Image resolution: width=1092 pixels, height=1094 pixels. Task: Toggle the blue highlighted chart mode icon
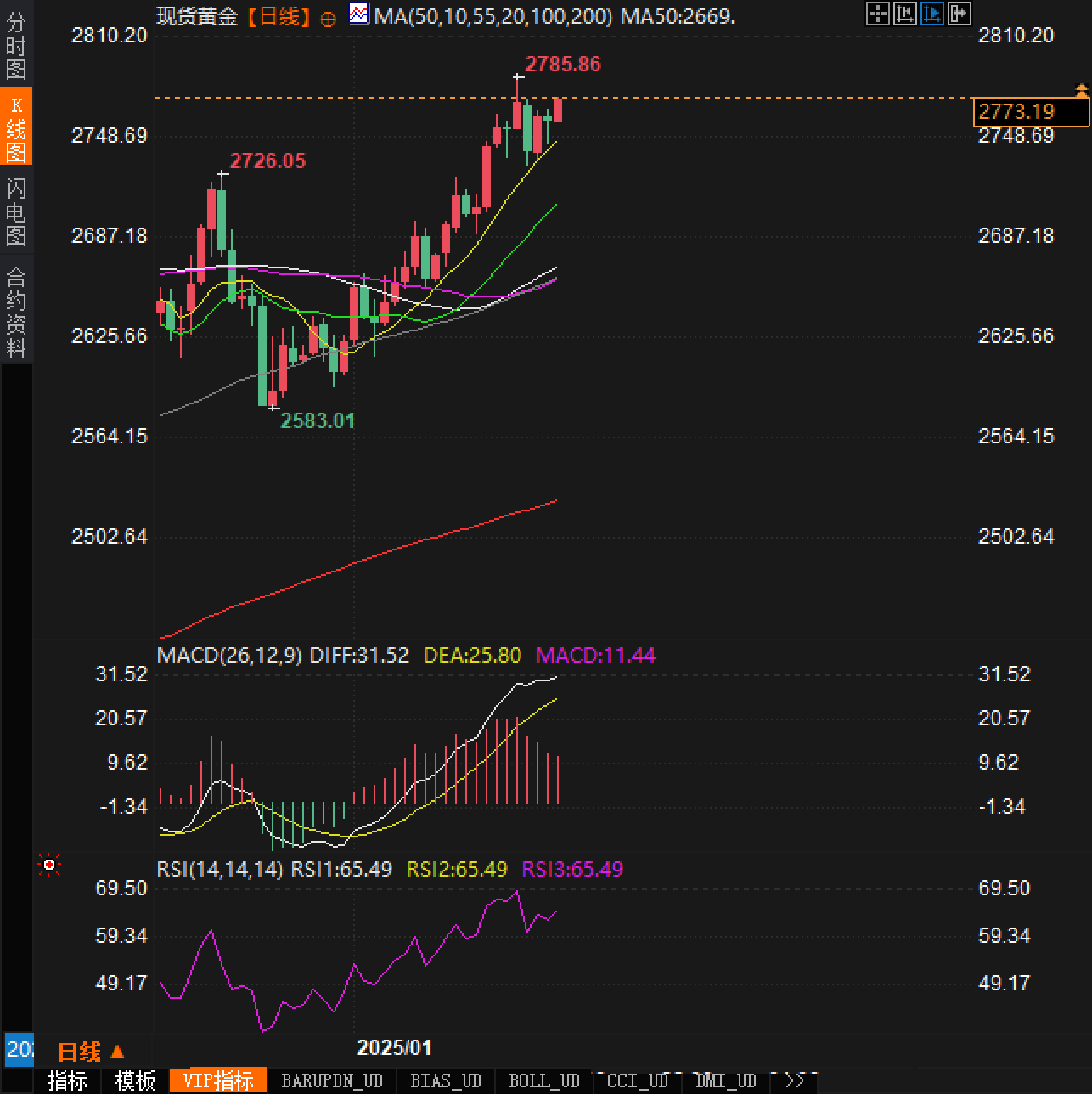pyautogui.click(x=932, y=14)
